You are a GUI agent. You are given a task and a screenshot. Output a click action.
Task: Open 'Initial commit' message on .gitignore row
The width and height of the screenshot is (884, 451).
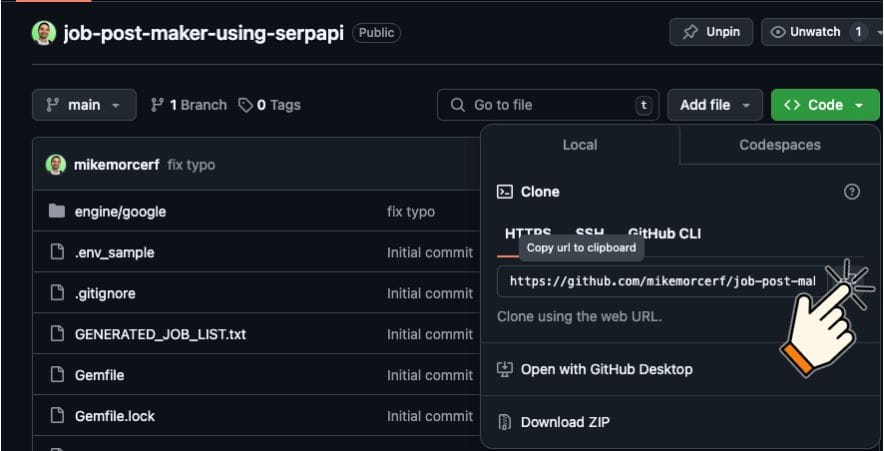pyautogui.click(x=430, y=294)
